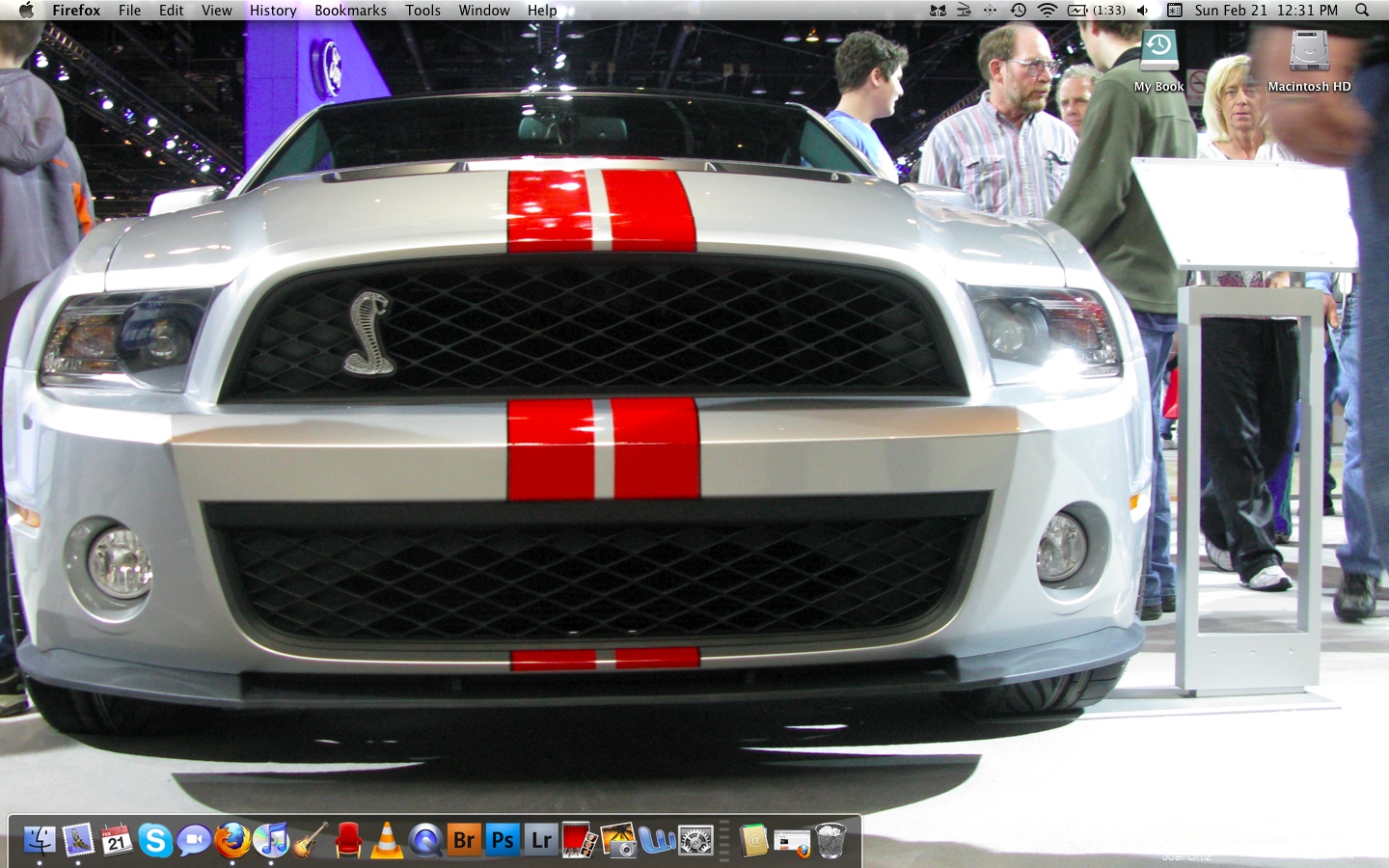Select Macintosh HD drive on desktop

click(x=1309, y=61)
